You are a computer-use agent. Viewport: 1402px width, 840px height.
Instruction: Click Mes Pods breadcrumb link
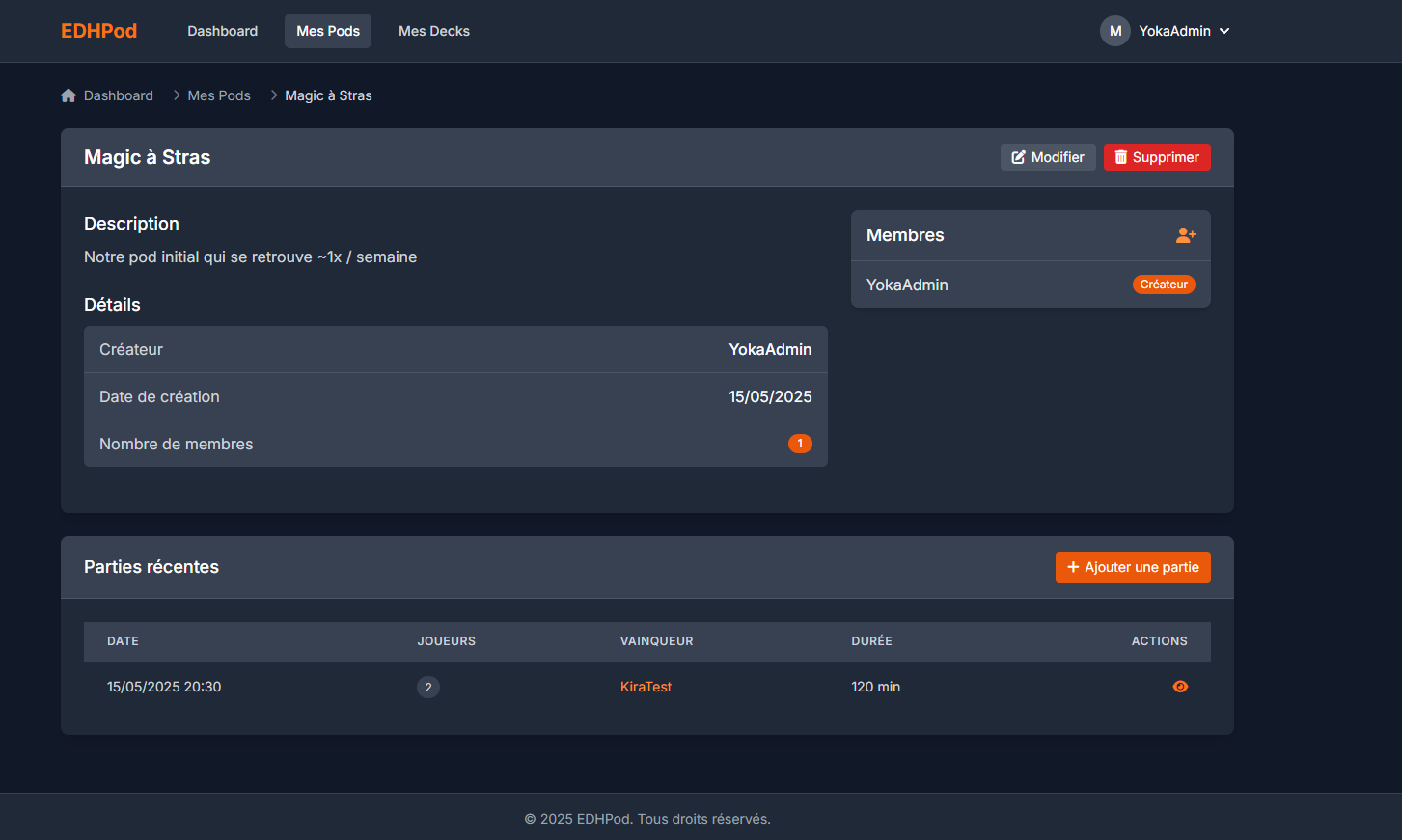coord(219,95)
